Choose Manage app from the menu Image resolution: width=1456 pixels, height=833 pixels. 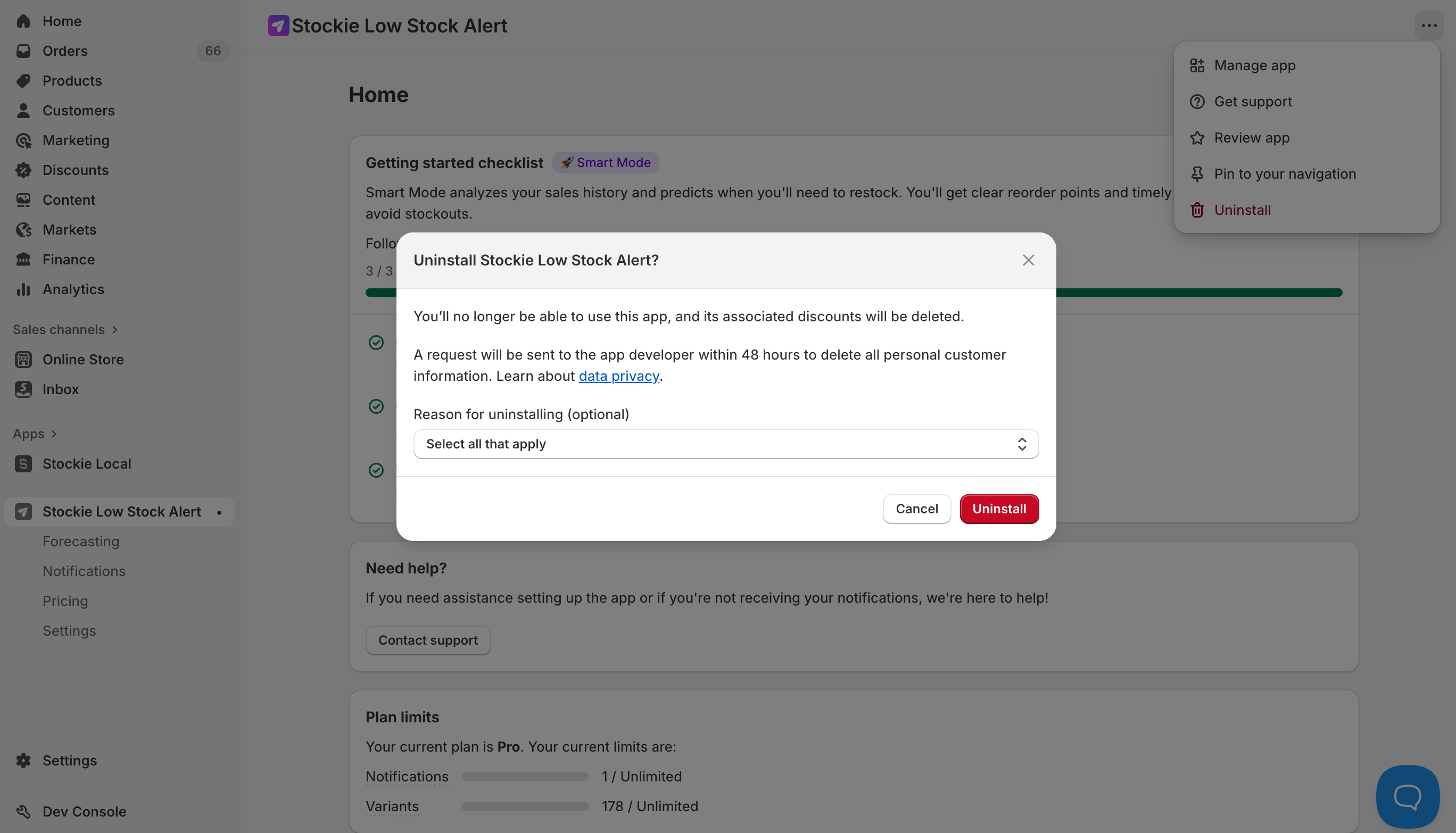[1254, 66]
